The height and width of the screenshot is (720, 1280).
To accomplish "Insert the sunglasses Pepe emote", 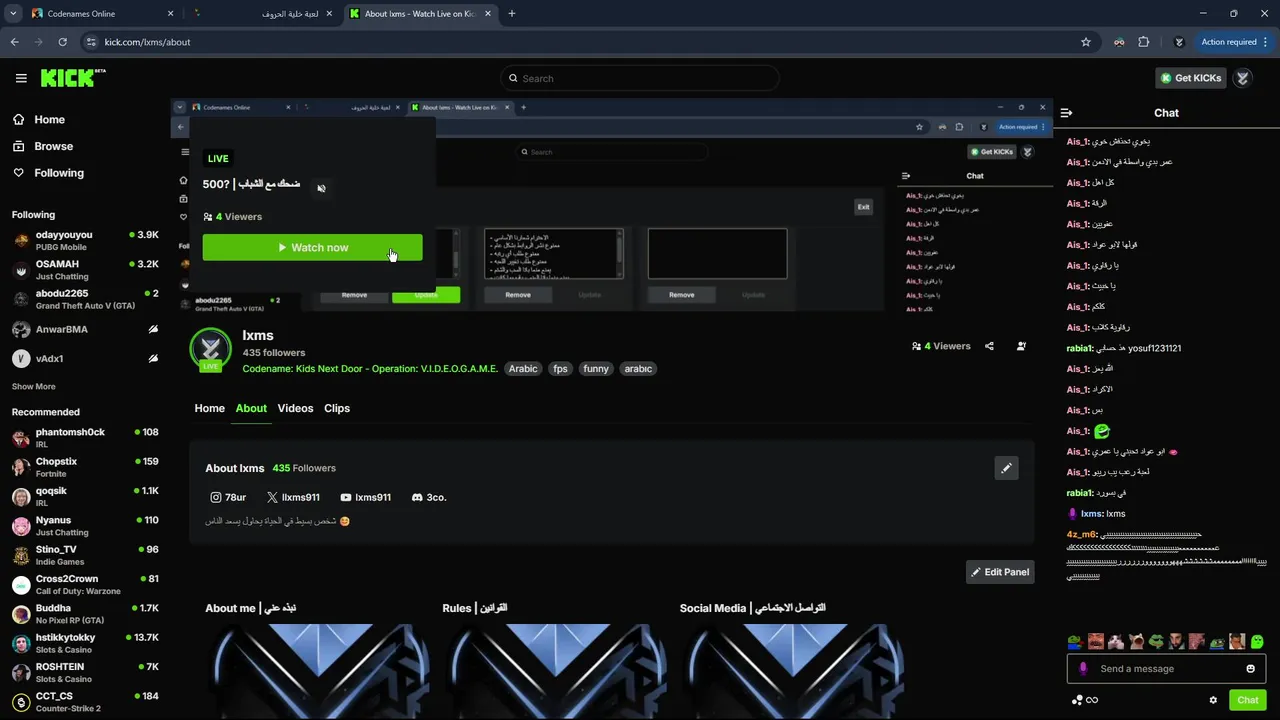I will (x=1155, y=642).
